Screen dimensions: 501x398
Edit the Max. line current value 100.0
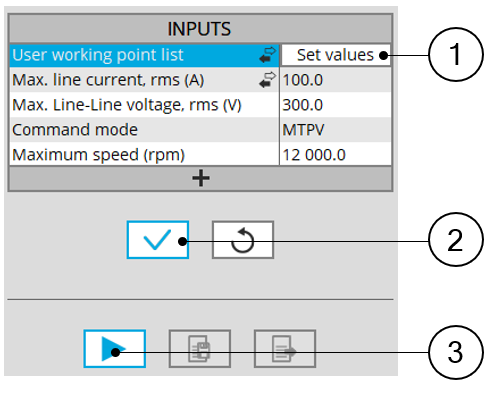(335, 80)
